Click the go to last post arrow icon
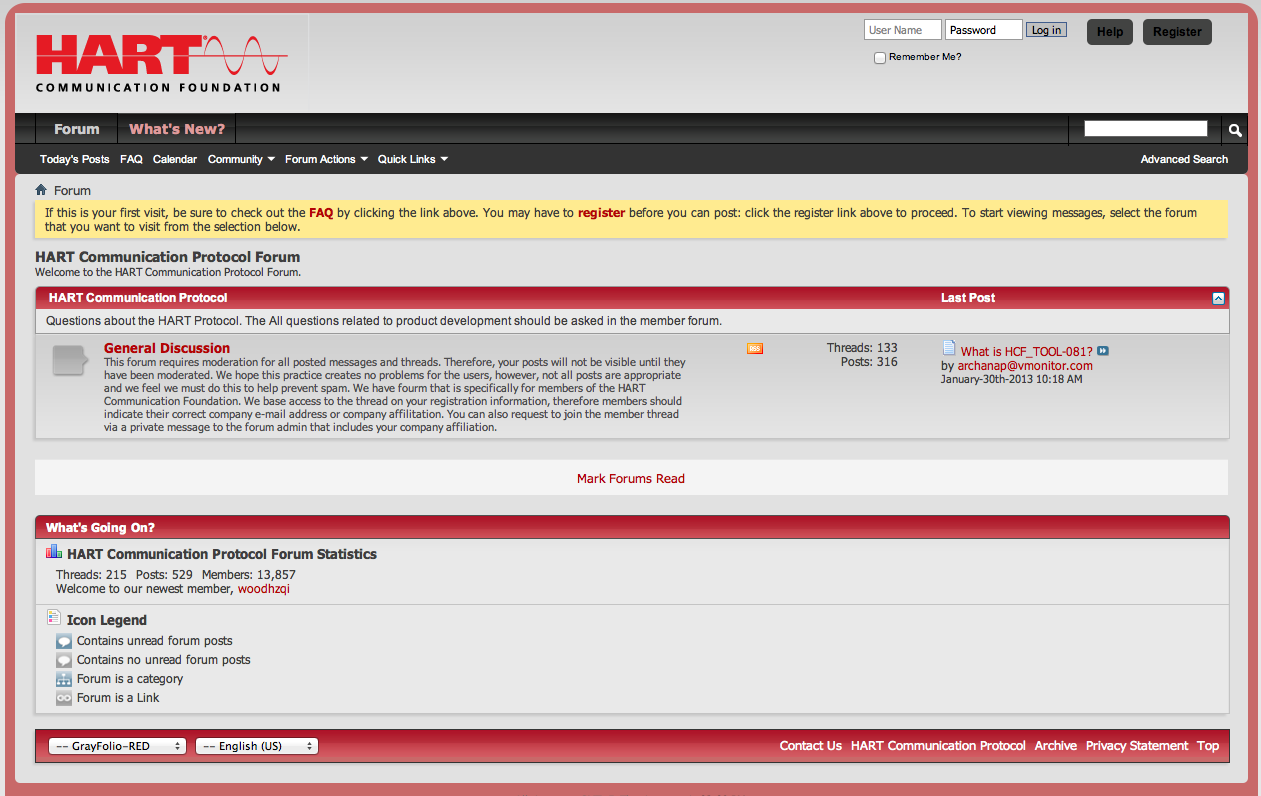The image size is (1261, 796). click(1103, 351)
